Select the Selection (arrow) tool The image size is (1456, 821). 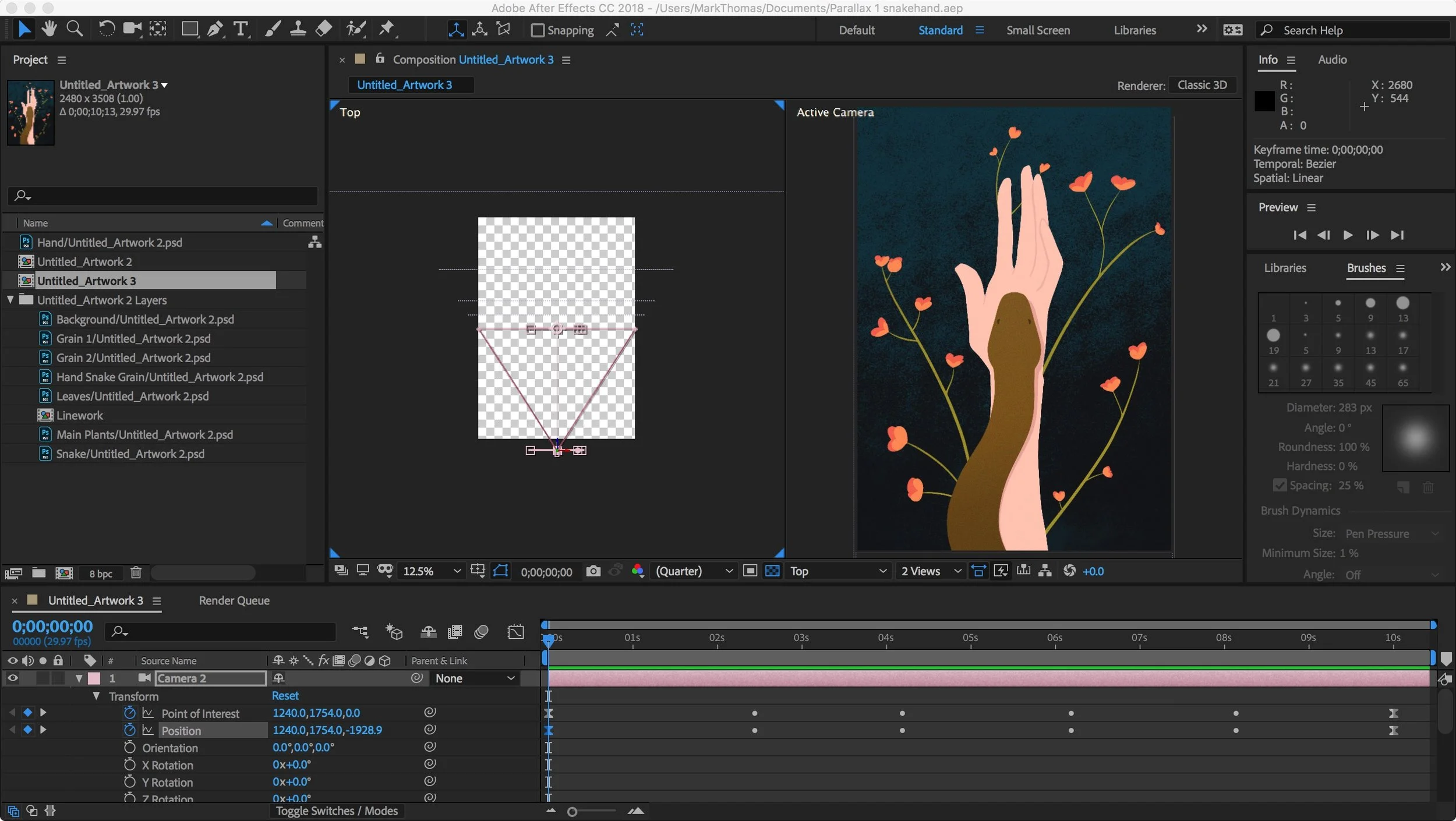(24, 29)
